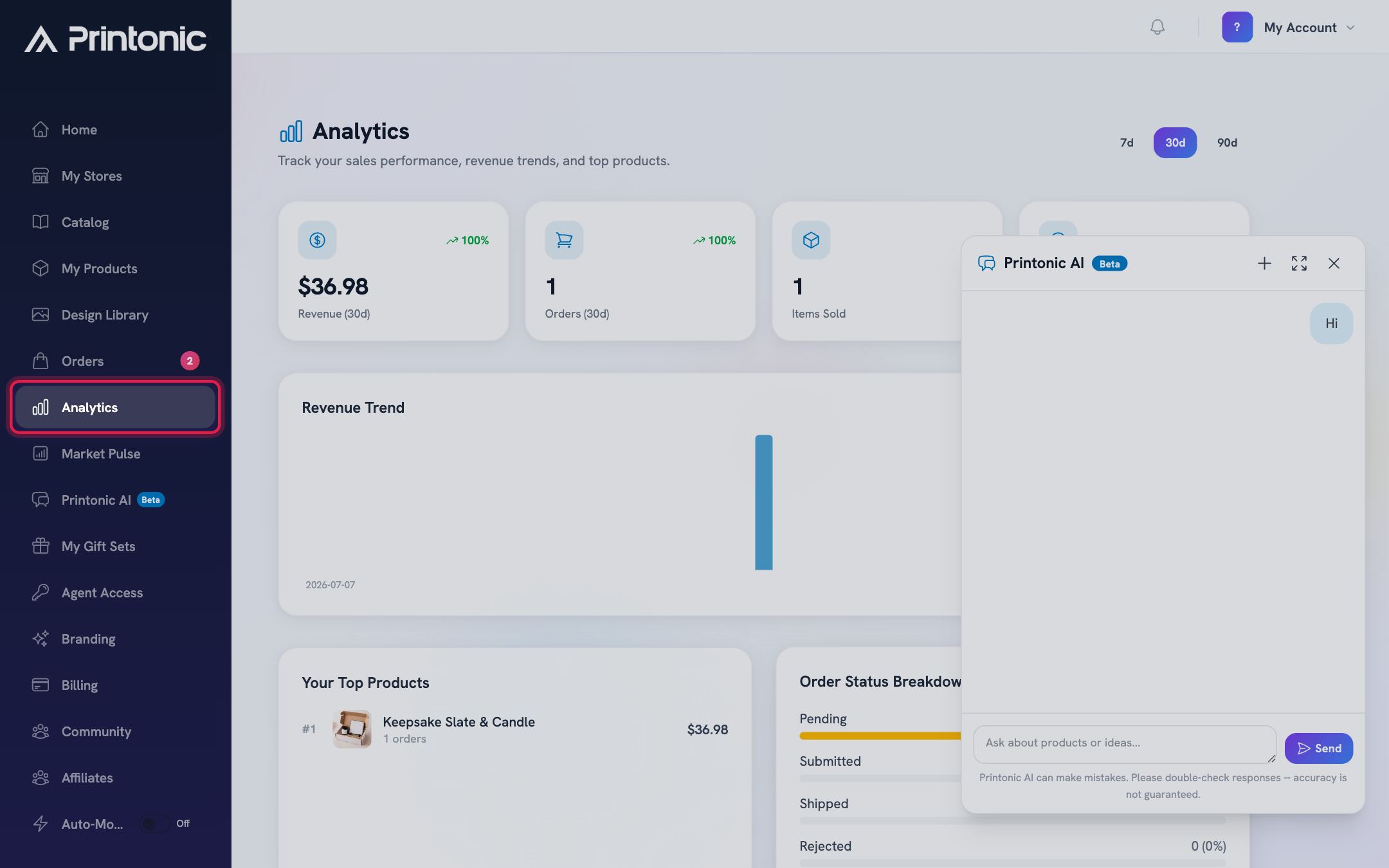Click the Affiliates people icon
1389x868 pixels.
[x=41, y=777]
